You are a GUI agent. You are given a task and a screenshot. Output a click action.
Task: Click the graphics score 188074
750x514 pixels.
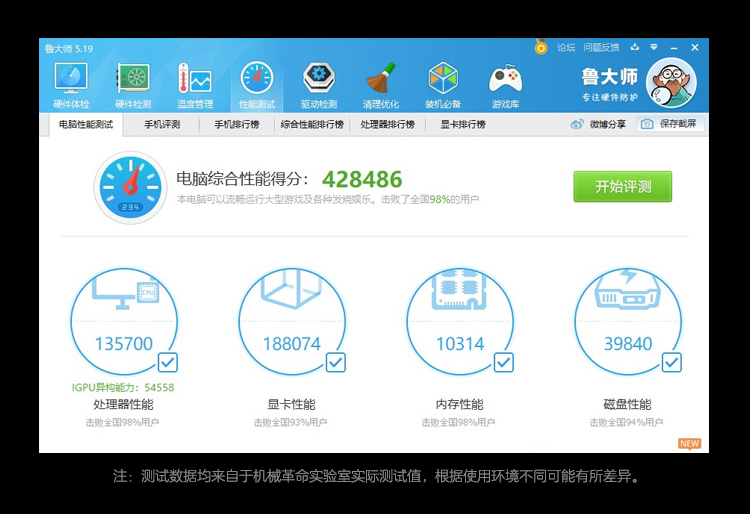292,344
